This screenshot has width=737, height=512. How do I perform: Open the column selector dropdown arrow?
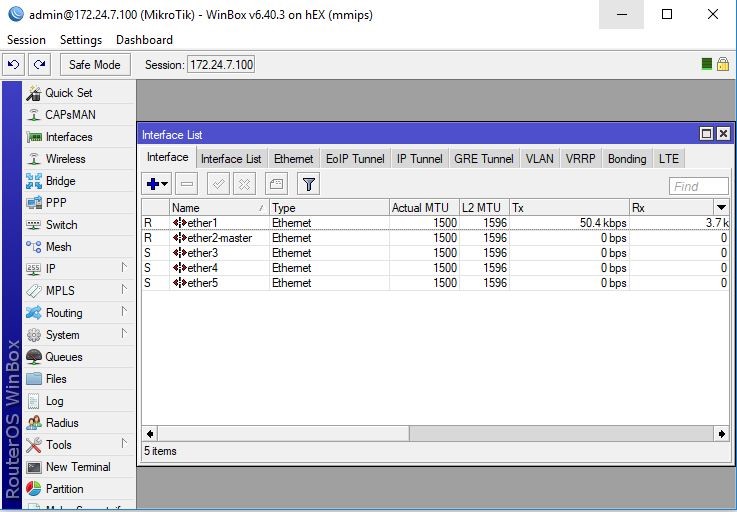pyautogui.click(x=721, y=207)
